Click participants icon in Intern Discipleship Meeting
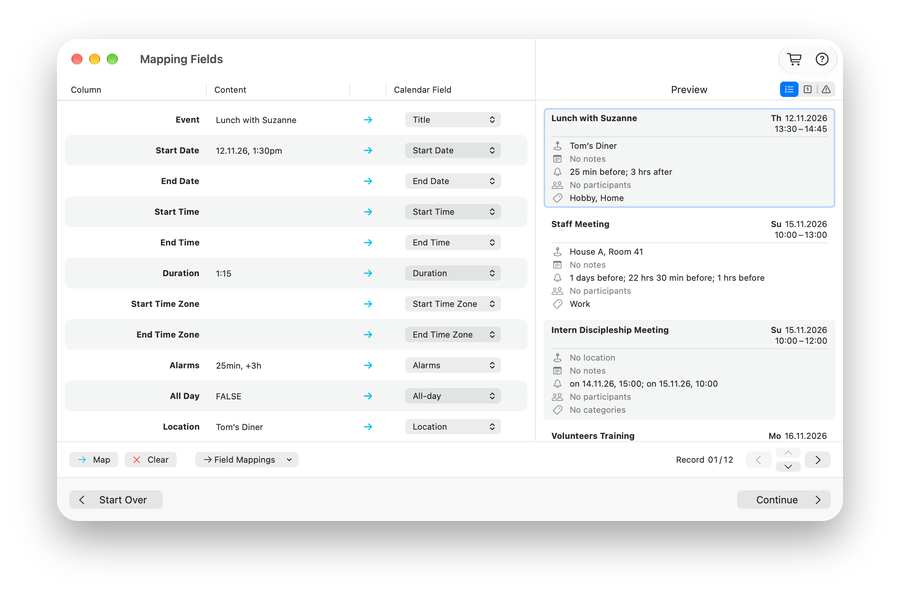This screenshot has height=596, width=900. pyautogui.click(x=557, y=397)
